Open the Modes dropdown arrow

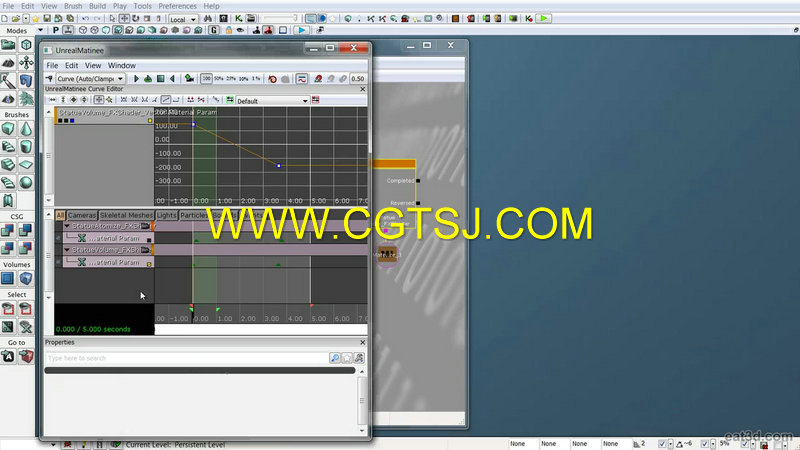(x=40, y=31)
